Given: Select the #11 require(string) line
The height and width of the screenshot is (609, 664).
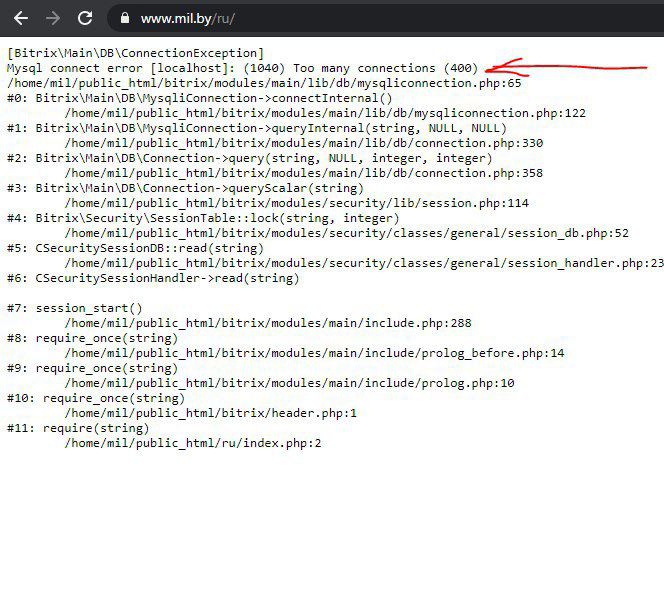Looking at the screenshot, I should [78, 428].
